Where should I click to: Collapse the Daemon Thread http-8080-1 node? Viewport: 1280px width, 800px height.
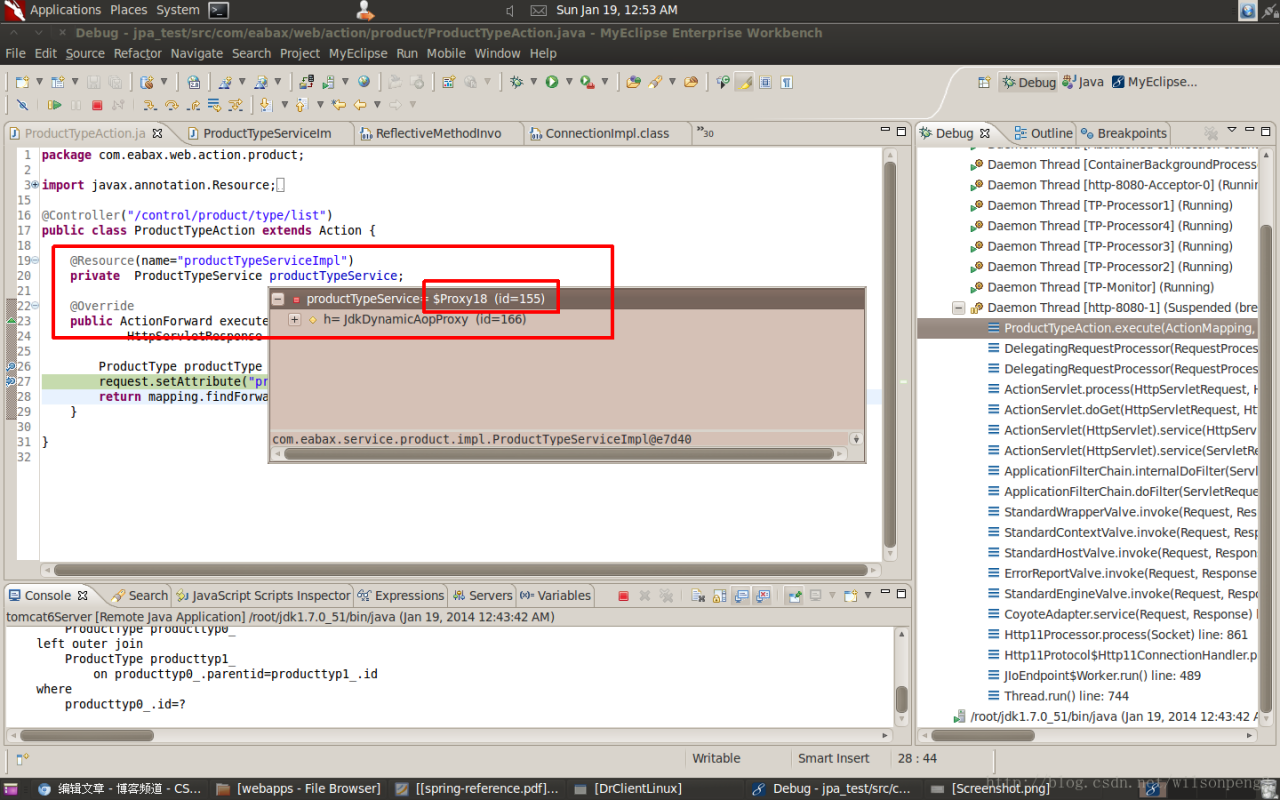[958, 308]
